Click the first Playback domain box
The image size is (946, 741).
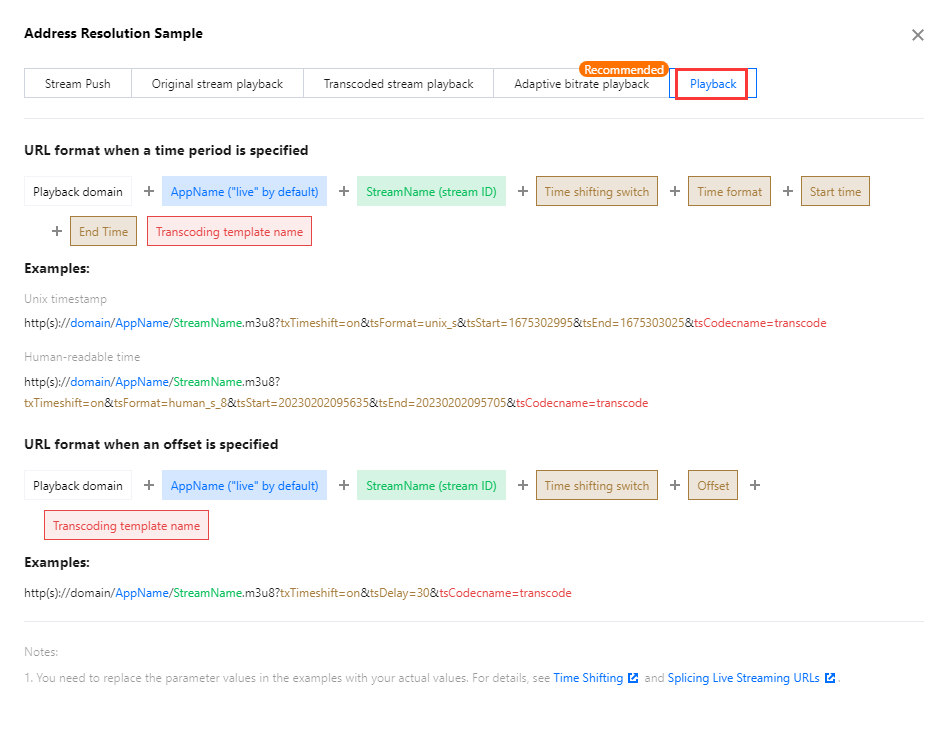(78, 192)
